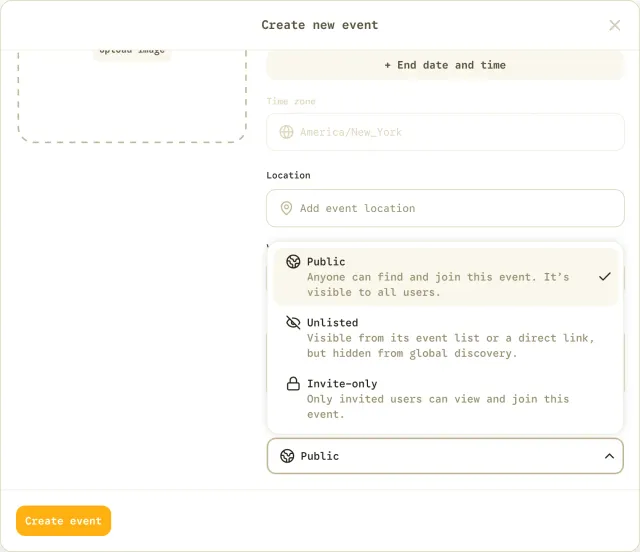Close the Create new event dialog
This screenshot has width=640, height=552.
coord(614,25)
